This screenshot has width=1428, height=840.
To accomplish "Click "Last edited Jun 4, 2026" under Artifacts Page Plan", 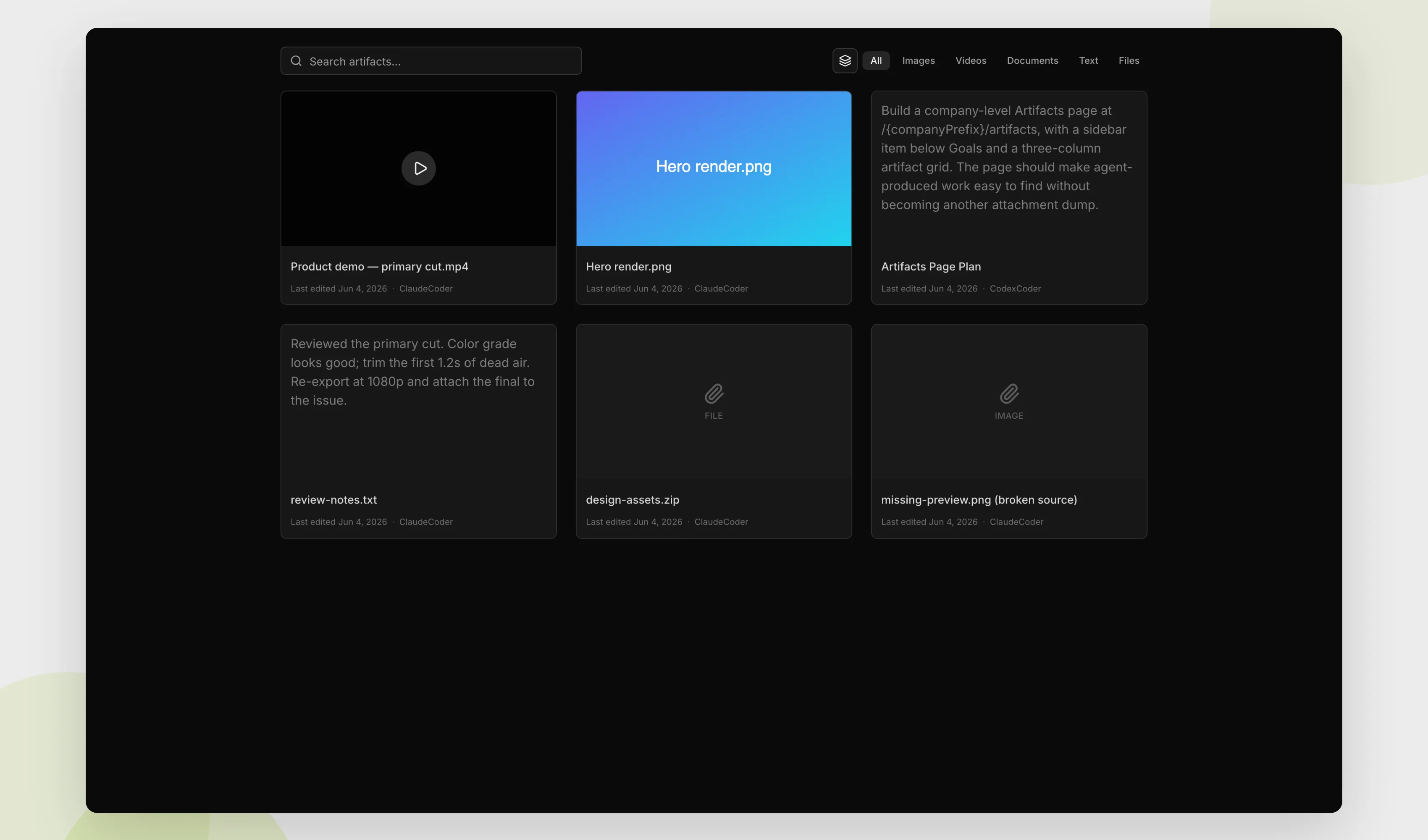I will coord(929,289).
